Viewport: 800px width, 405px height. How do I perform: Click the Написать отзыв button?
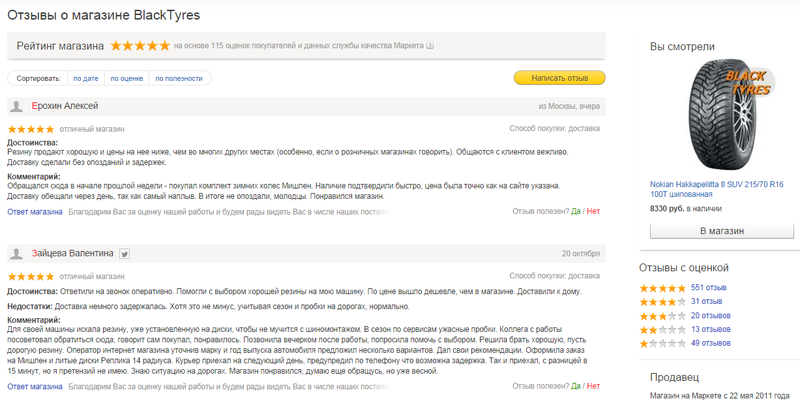click(x=560, y=78)
